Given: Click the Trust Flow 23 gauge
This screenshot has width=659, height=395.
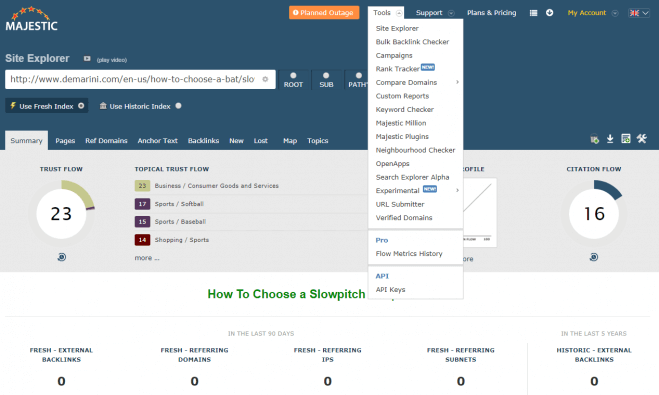Looking at the screenshot, I should coord(61,213).
